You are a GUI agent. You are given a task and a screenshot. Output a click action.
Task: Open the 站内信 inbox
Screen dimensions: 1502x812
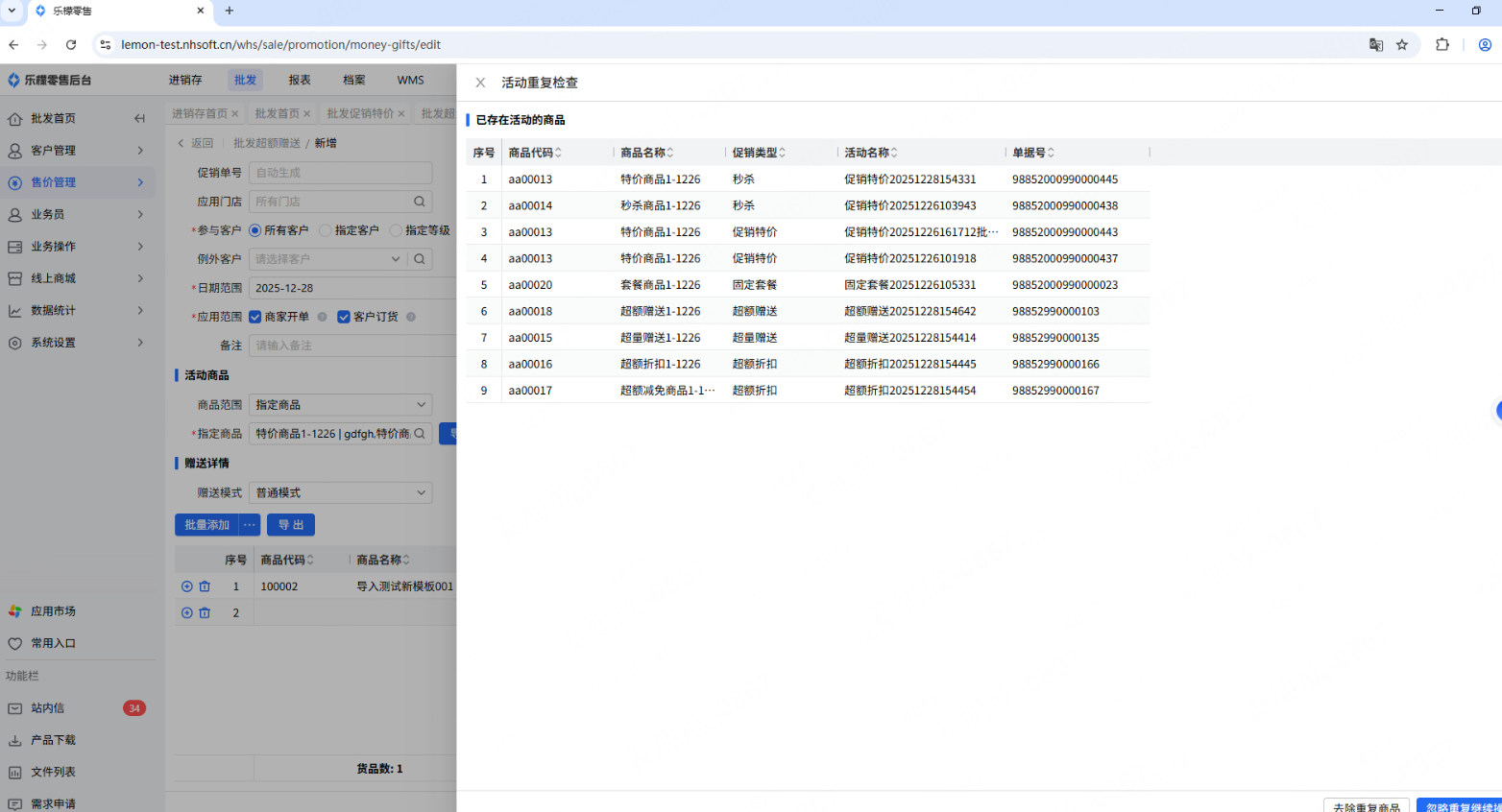[47, 708]
